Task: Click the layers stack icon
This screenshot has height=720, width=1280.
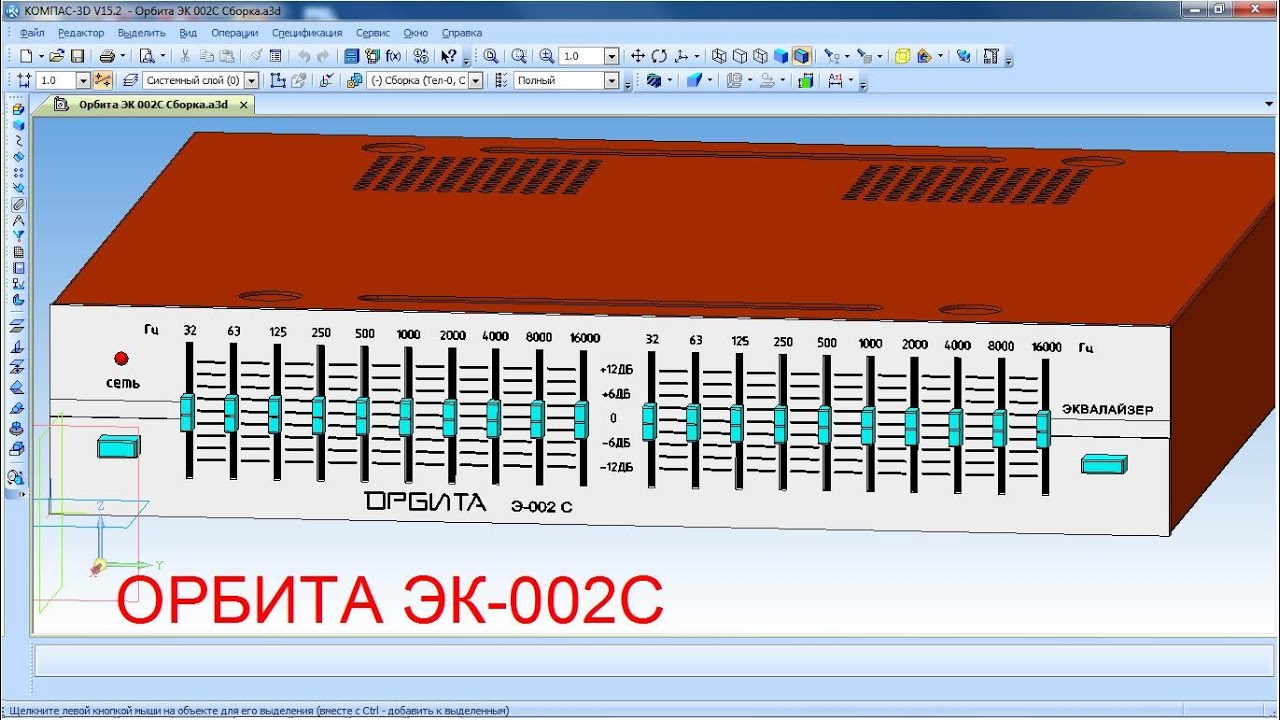Action: pyautogui.click(x=129, y=80)
